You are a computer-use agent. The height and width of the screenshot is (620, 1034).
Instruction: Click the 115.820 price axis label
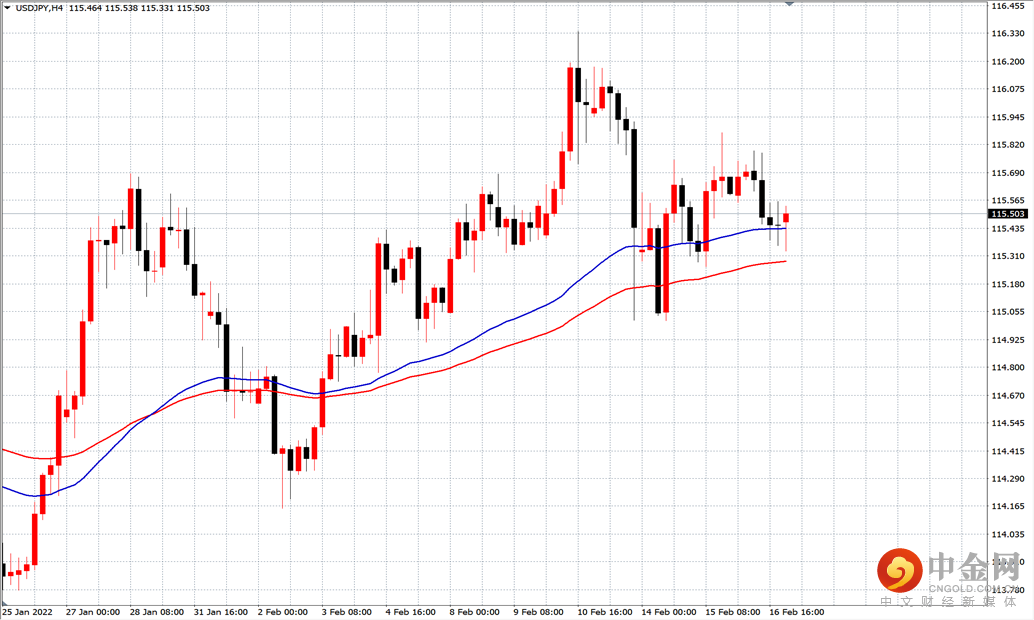tap(1008, 145)
